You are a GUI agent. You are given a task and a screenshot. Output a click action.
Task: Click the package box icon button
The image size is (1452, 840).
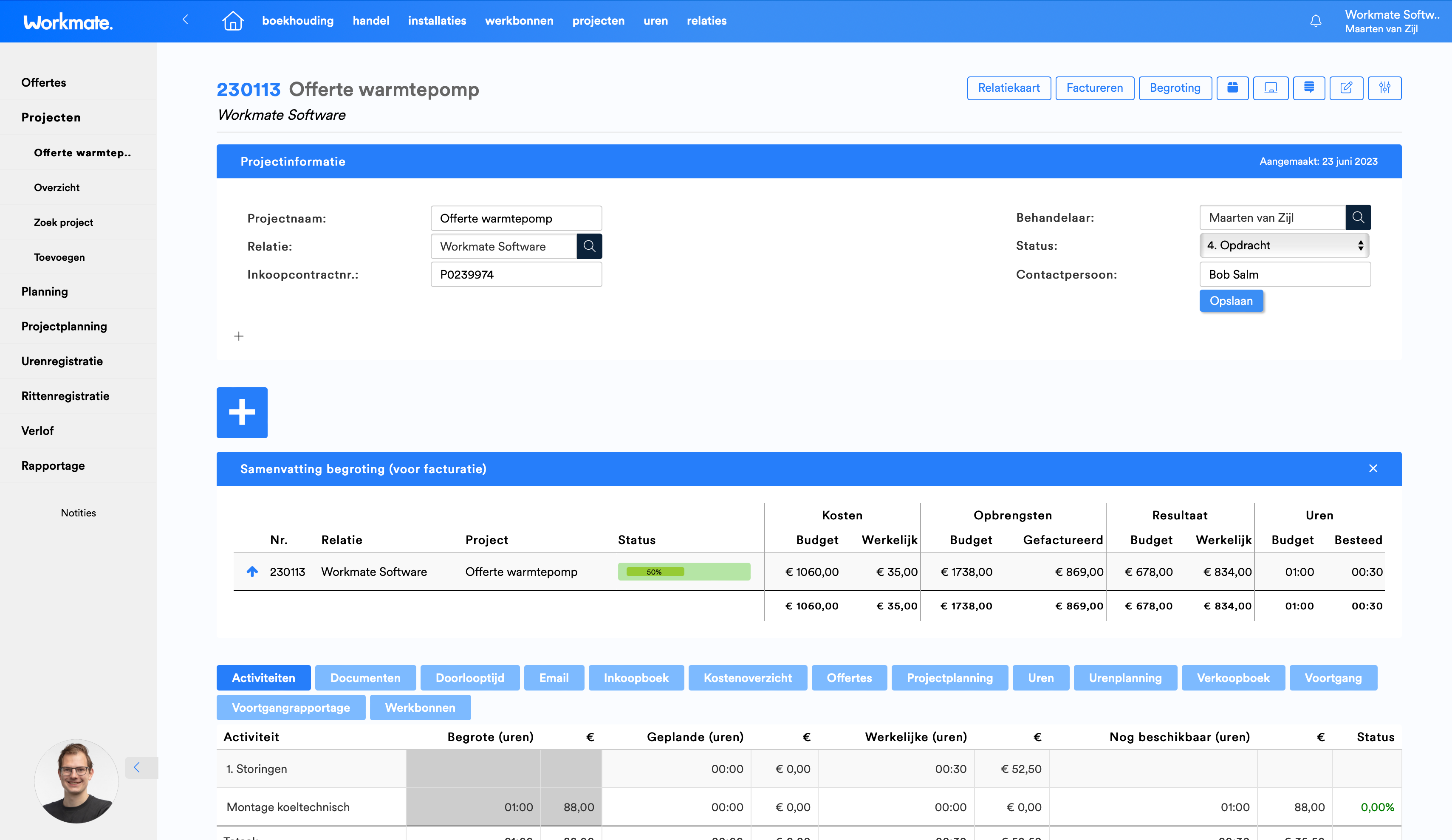1232,87
